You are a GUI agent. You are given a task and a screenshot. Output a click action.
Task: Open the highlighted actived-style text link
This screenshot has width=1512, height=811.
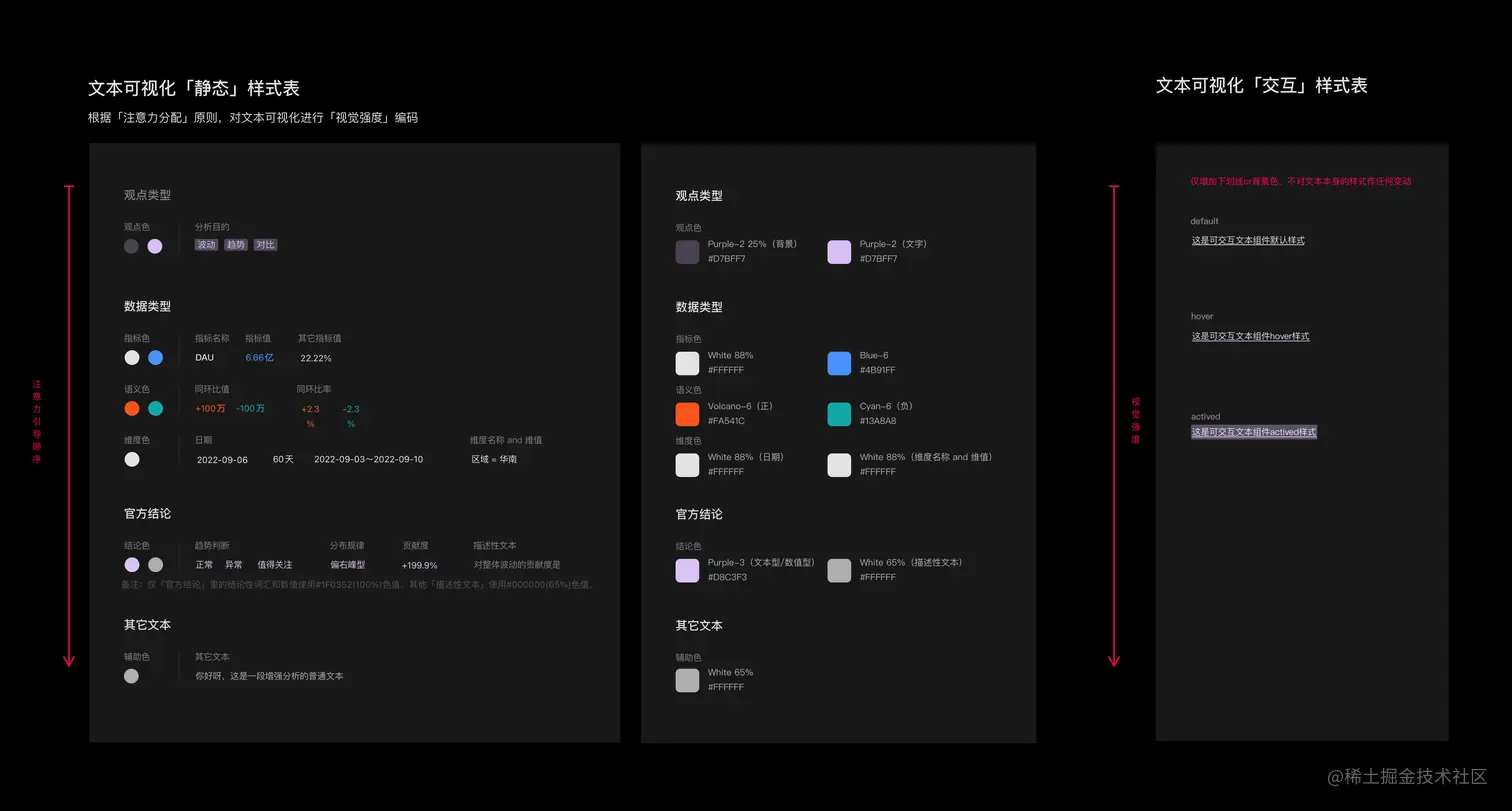click(1254, 432)
